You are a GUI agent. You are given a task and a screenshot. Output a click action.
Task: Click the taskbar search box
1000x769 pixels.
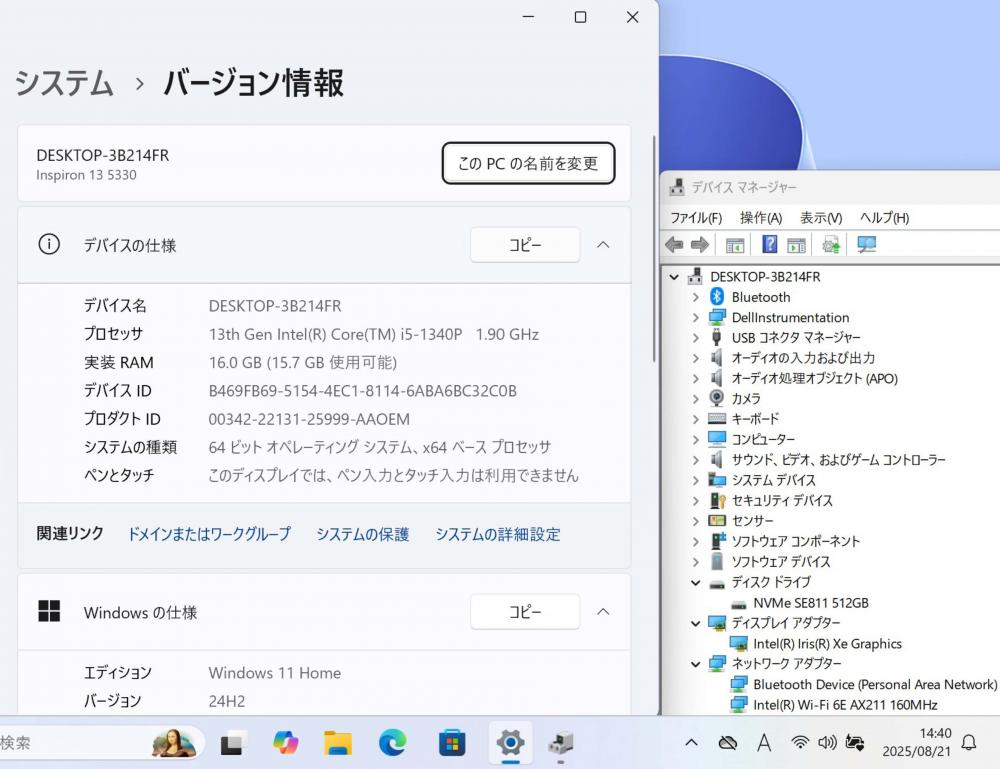coord(101,743)
